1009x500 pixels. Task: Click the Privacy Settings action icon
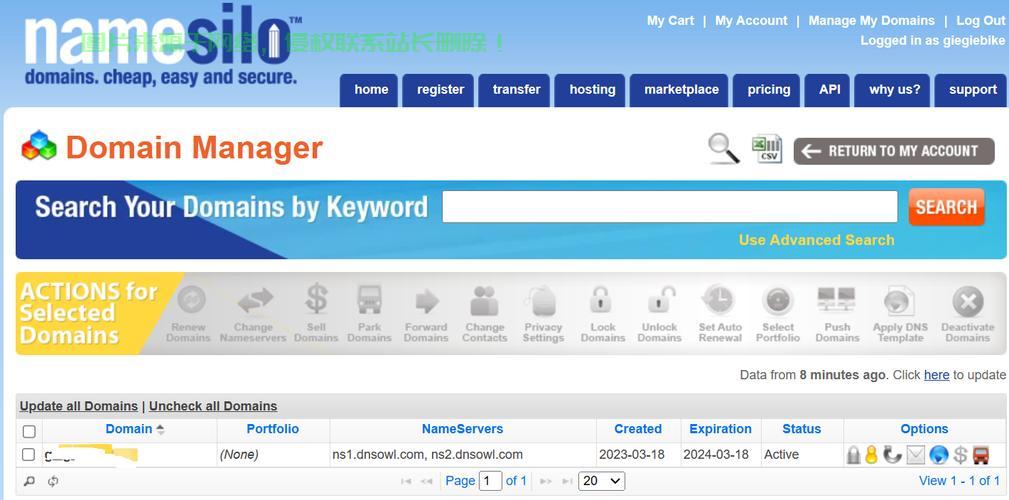(x=541, y=301)
